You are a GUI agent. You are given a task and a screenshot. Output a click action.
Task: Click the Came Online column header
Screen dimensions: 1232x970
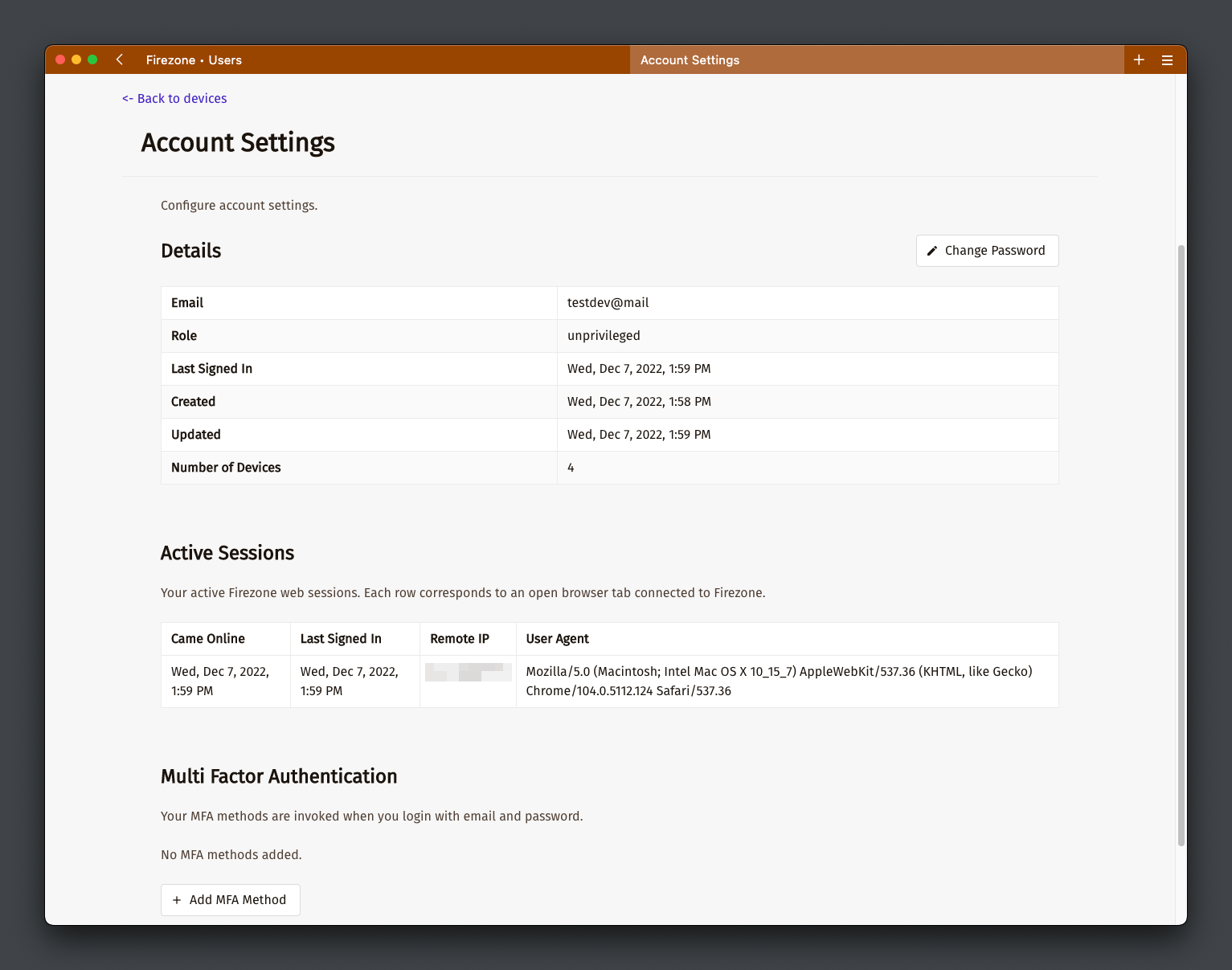coord(208,639)
